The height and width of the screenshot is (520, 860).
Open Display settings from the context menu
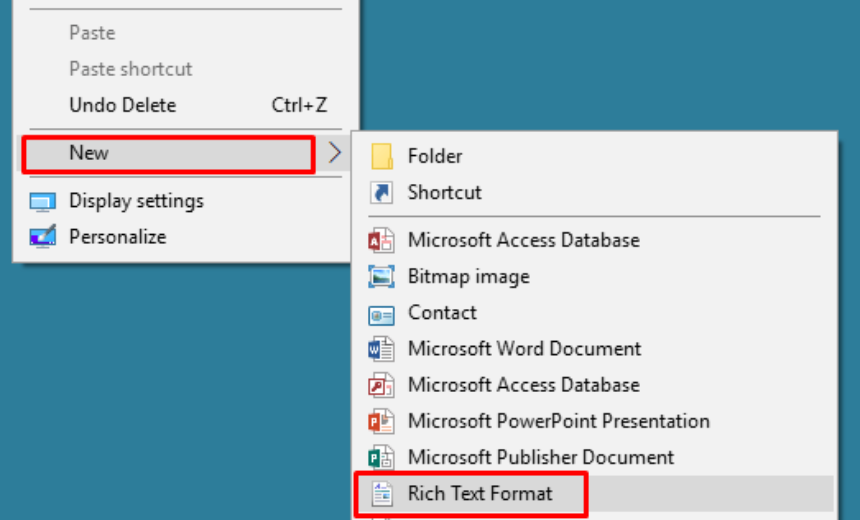click(x=136, y=201)
